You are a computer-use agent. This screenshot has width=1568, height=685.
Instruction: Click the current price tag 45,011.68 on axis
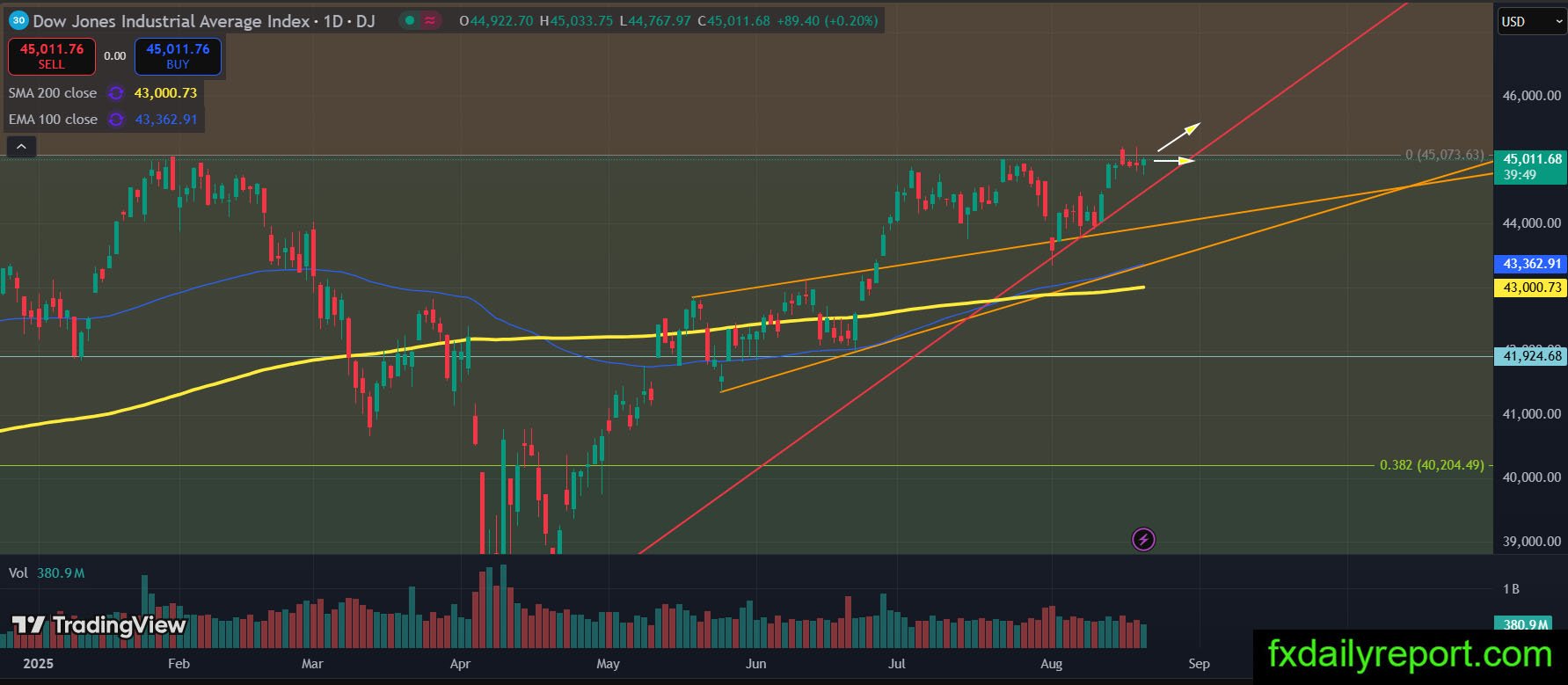(x=1532, y=159)
